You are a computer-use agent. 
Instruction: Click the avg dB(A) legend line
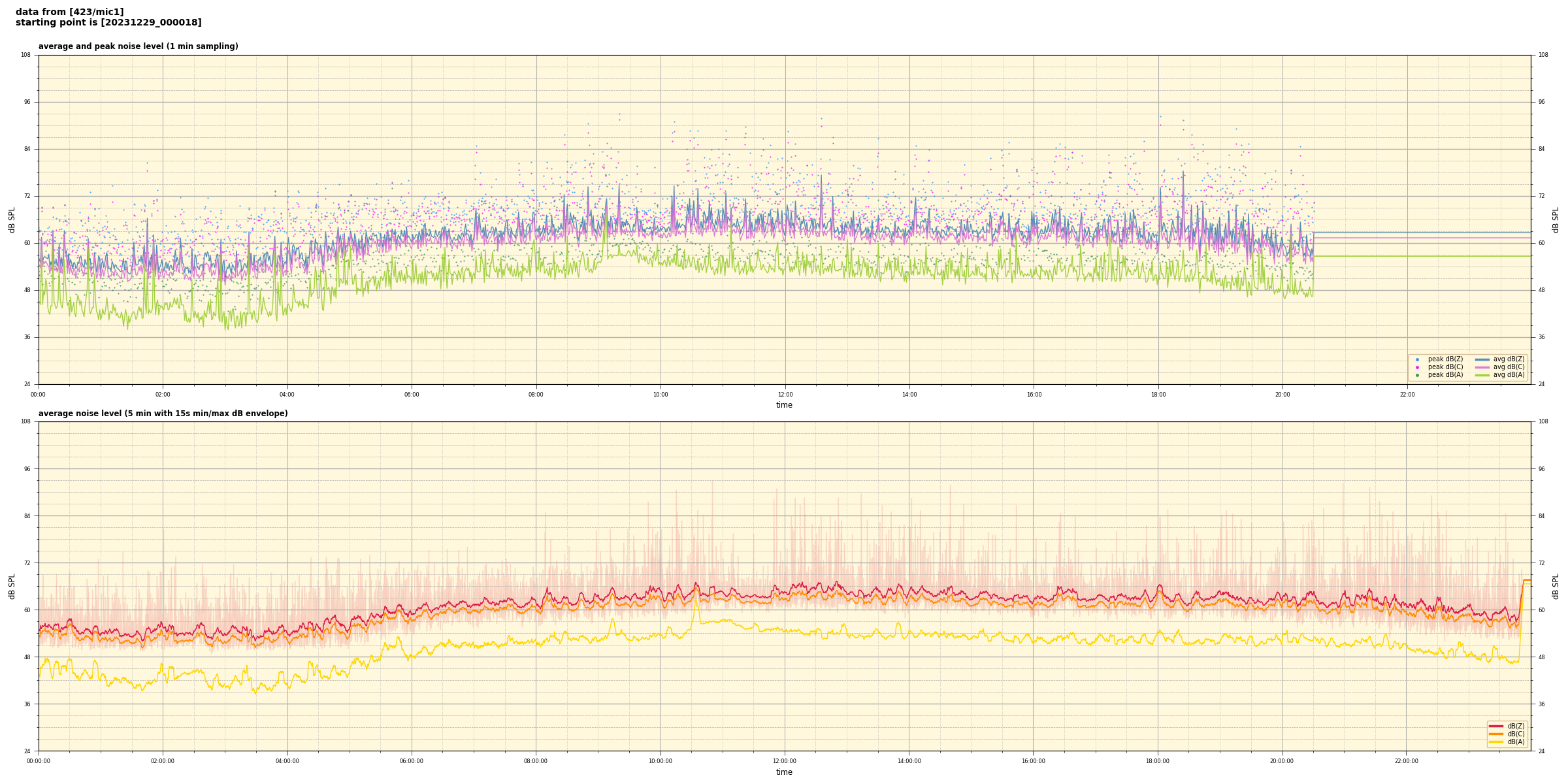(1482, 375)
